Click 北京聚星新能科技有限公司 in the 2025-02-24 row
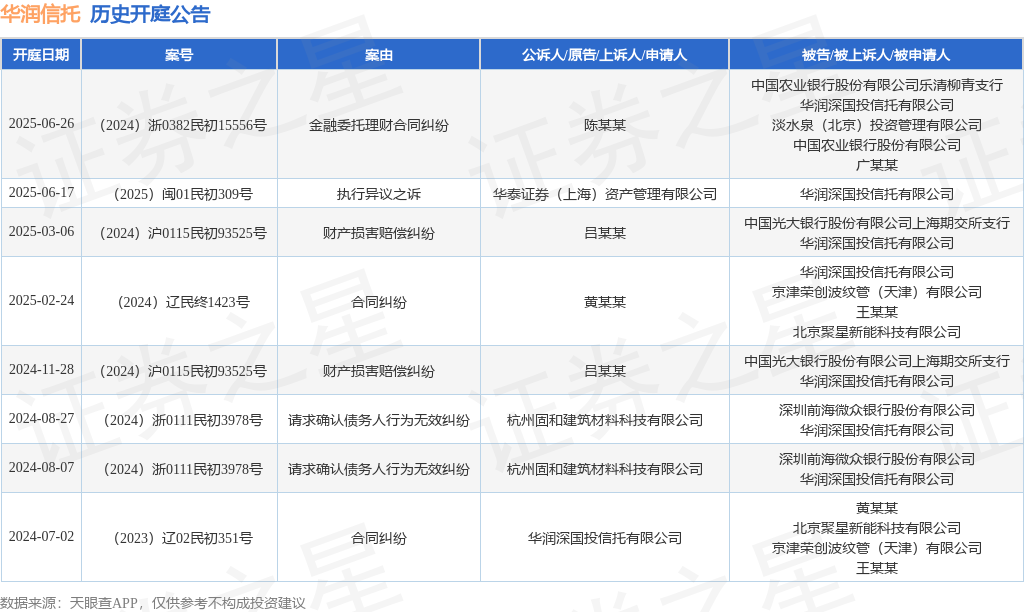 coord(876,332)
